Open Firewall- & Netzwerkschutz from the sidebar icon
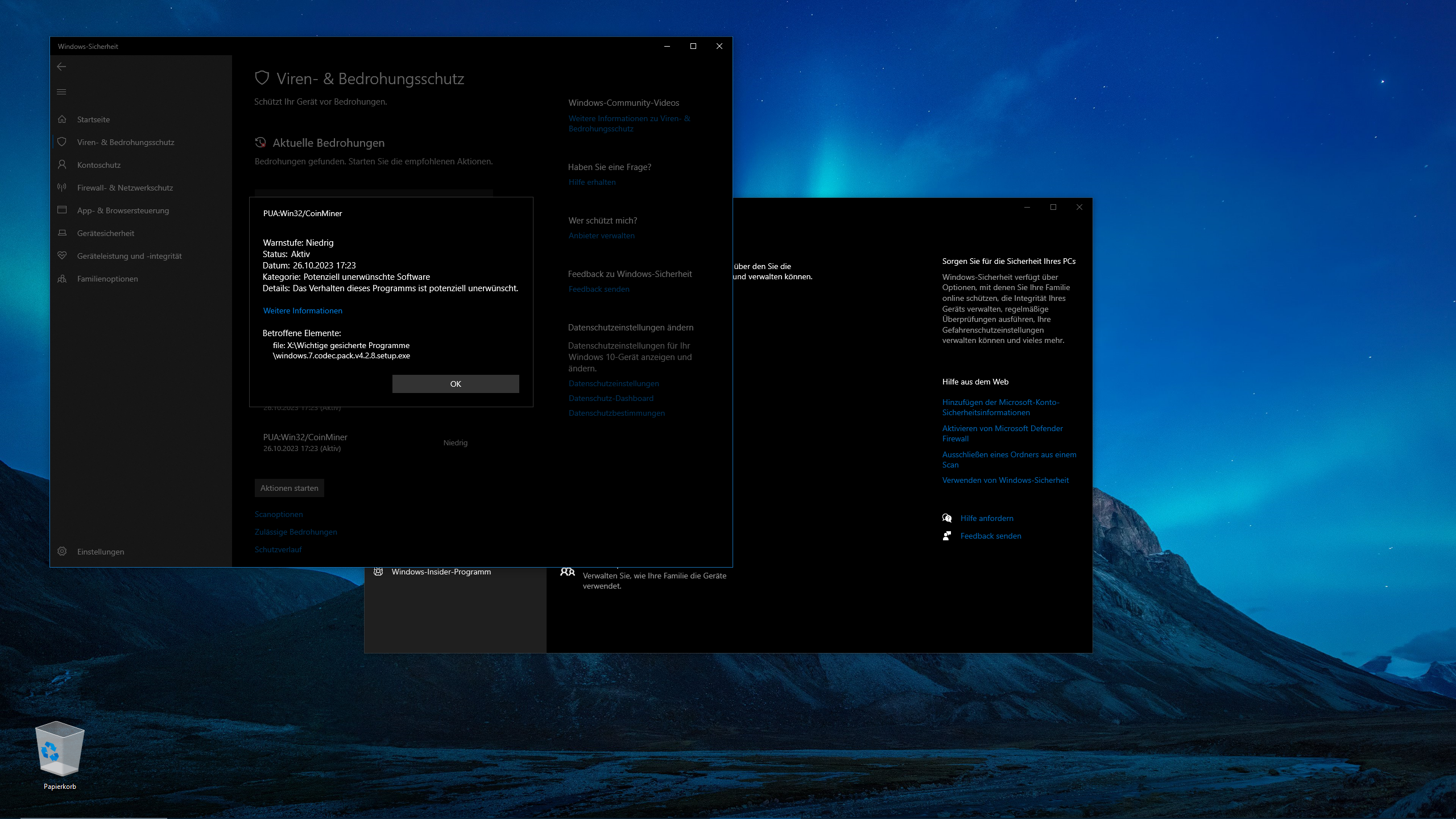Image resolution: width=1456 pixels, height=819 pixels. tap(63, 187)
